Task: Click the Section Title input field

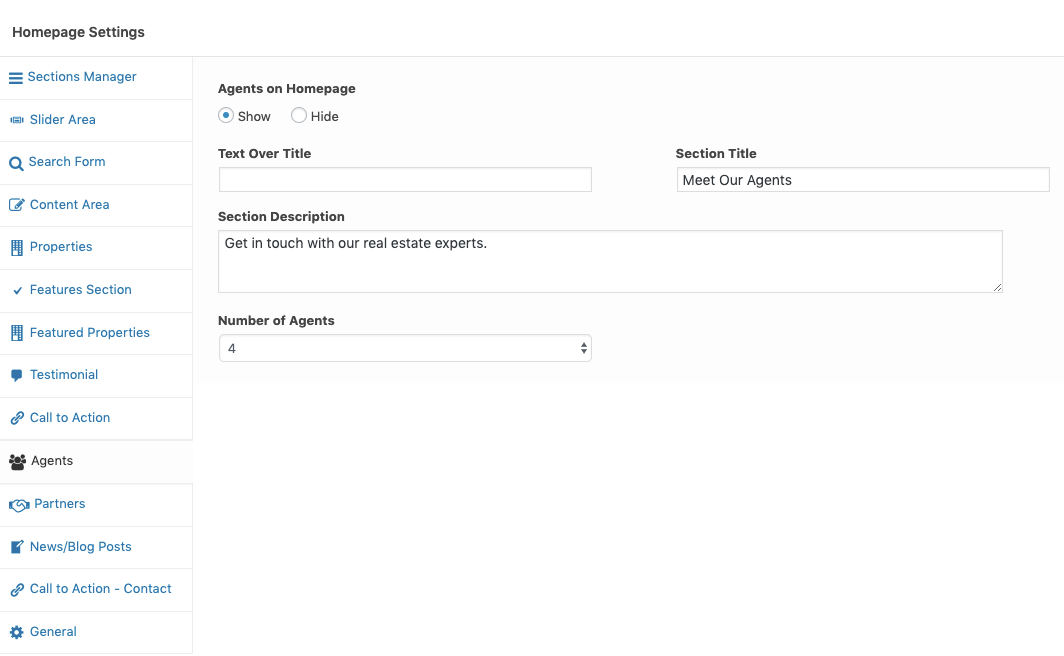Action: point(863,180)
